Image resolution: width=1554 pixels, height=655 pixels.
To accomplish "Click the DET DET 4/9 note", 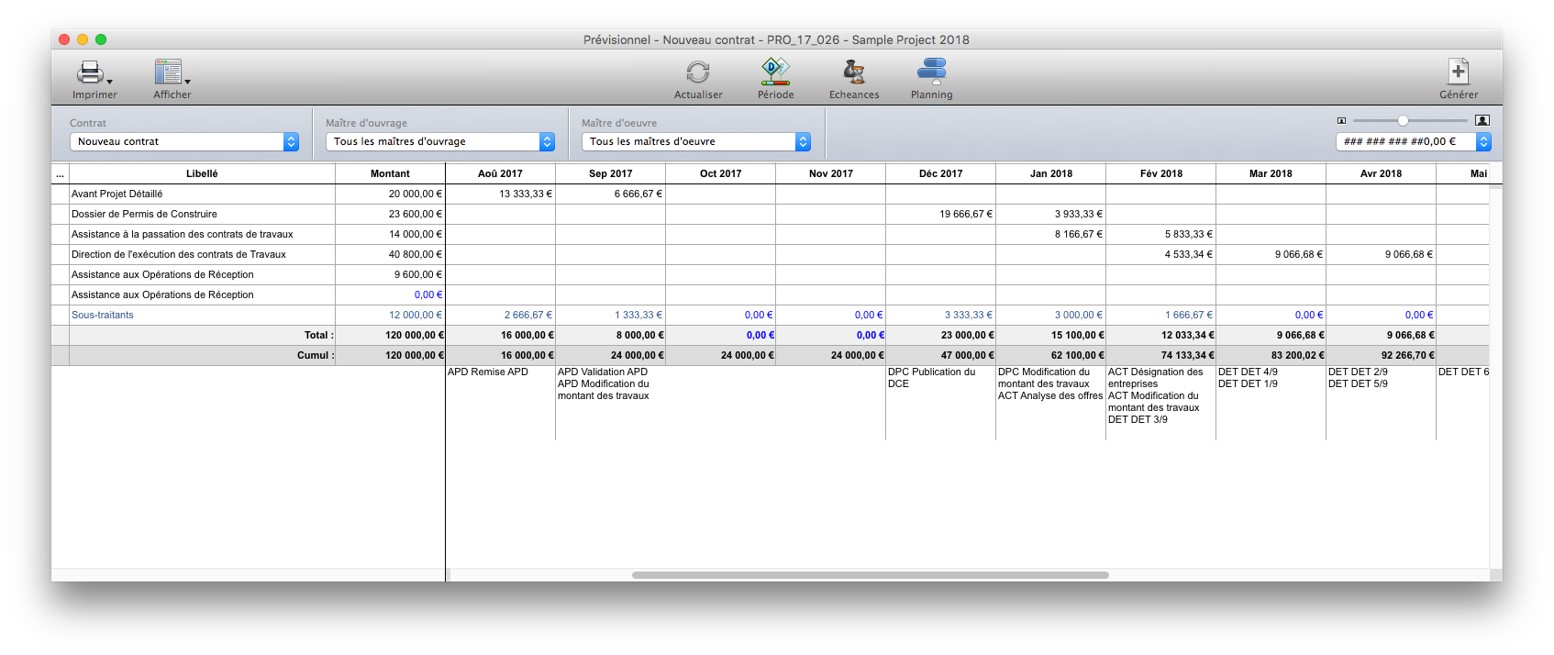I will 1247,372.
